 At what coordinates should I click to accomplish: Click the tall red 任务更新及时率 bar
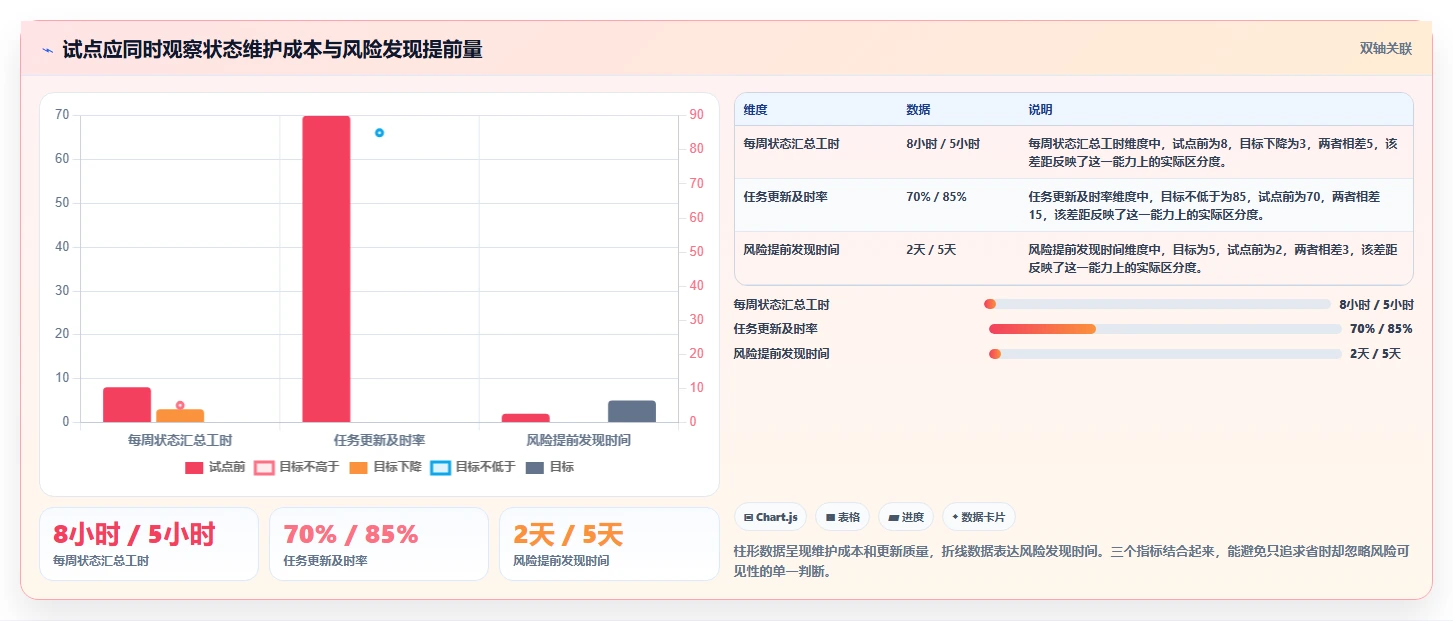pyautogui.click(x=326, y=269)
